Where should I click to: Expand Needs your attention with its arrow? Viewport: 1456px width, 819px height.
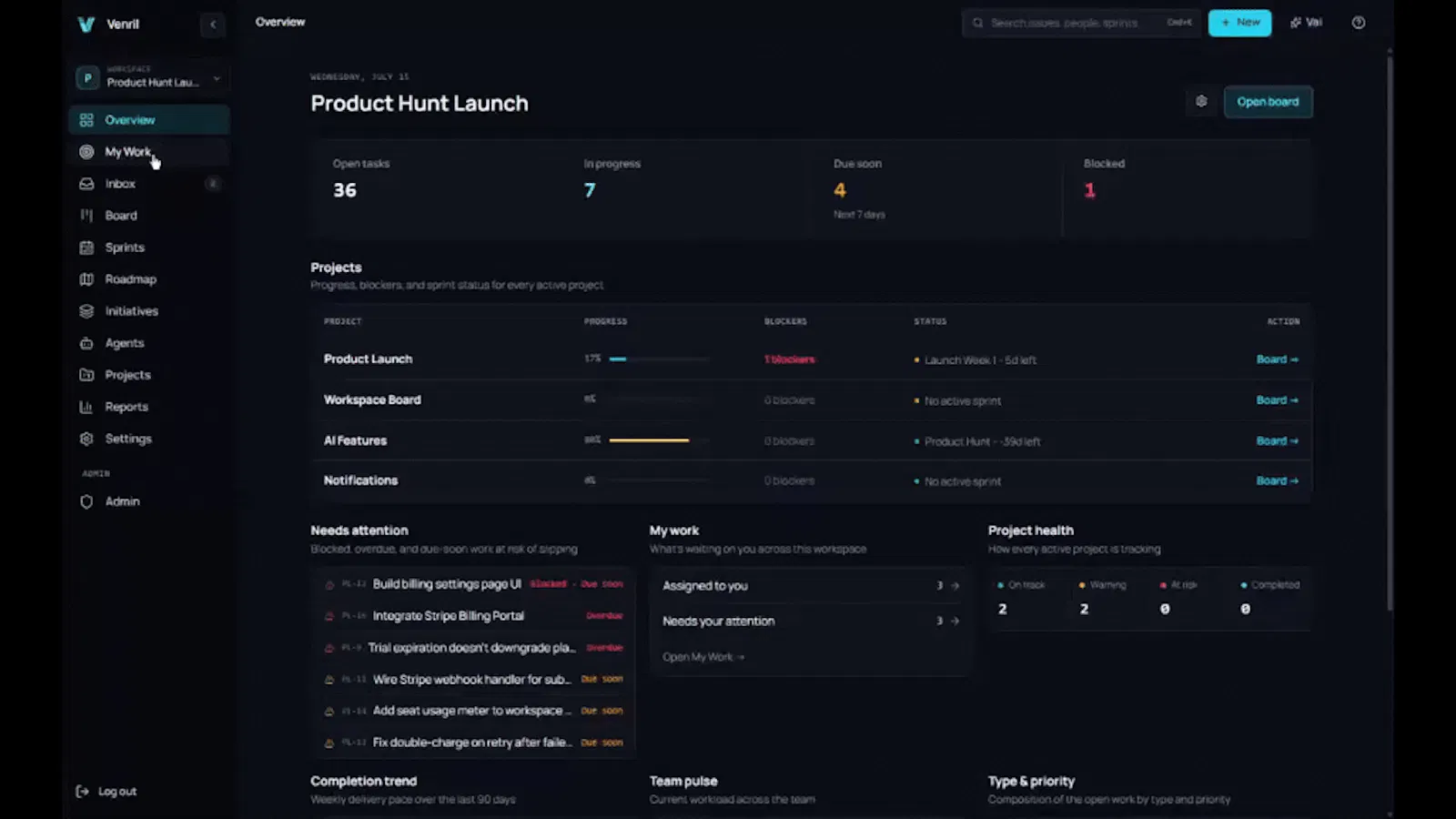955,621
